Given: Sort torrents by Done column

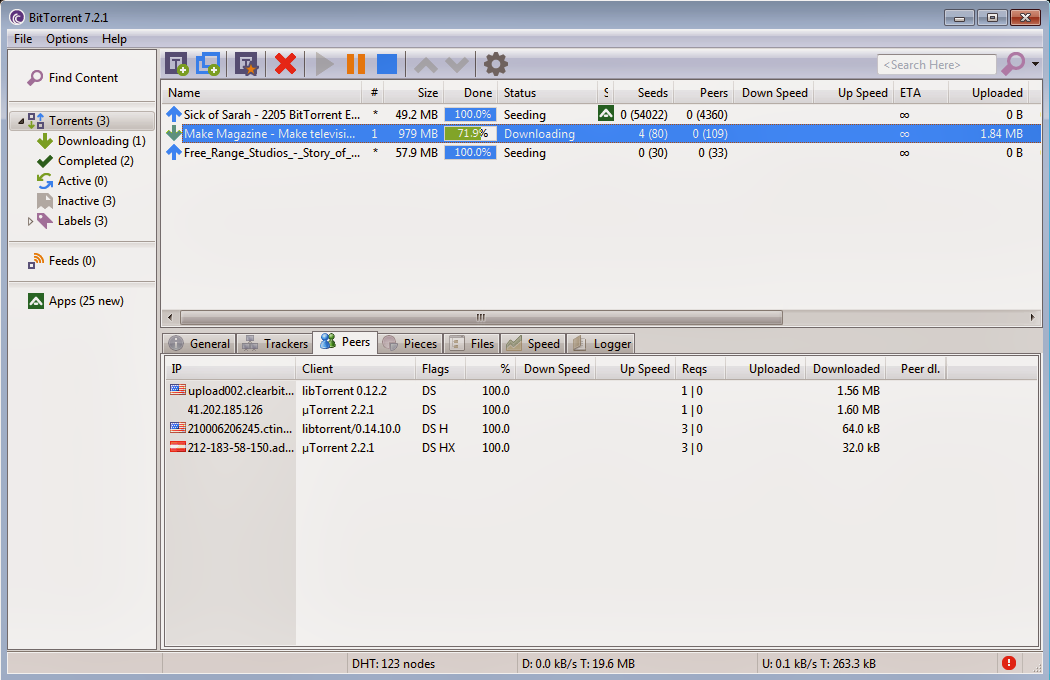Looking at the screenshot, I should [x=470, y=93].
